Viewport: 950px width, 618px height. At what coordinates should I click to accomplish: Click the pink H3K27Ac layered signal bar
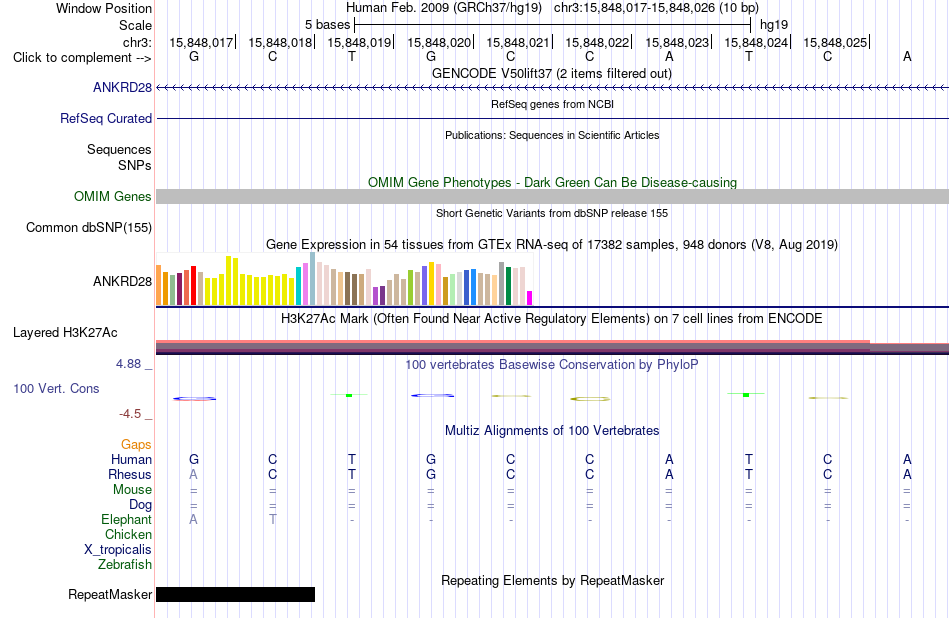click(x=513, y=342)
